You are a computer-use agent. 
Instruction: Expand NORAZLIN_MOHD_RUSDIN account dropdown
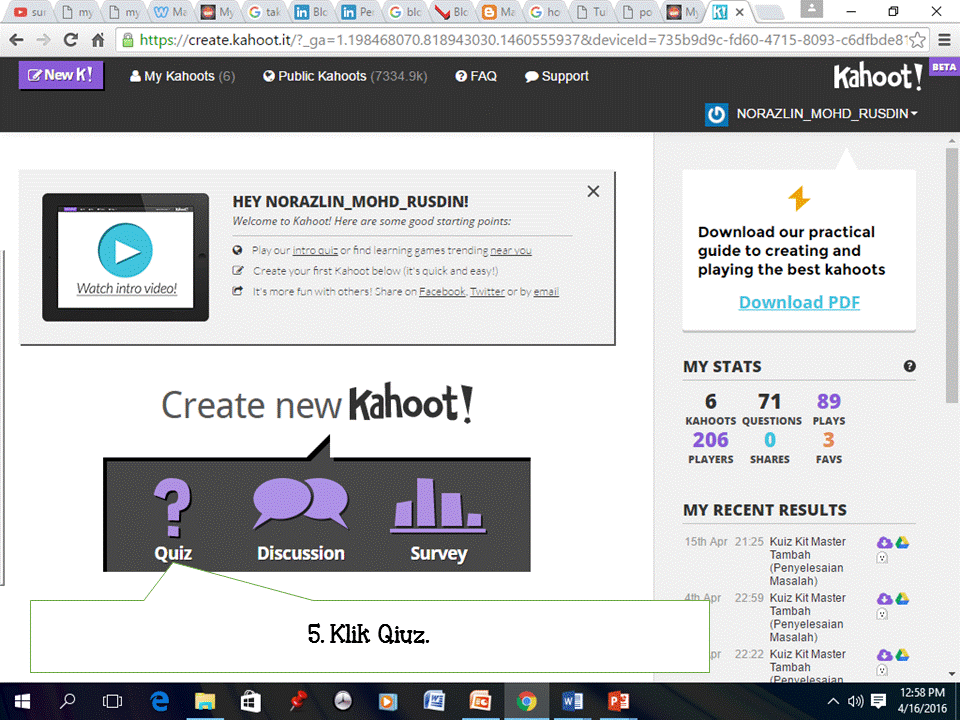827,114
